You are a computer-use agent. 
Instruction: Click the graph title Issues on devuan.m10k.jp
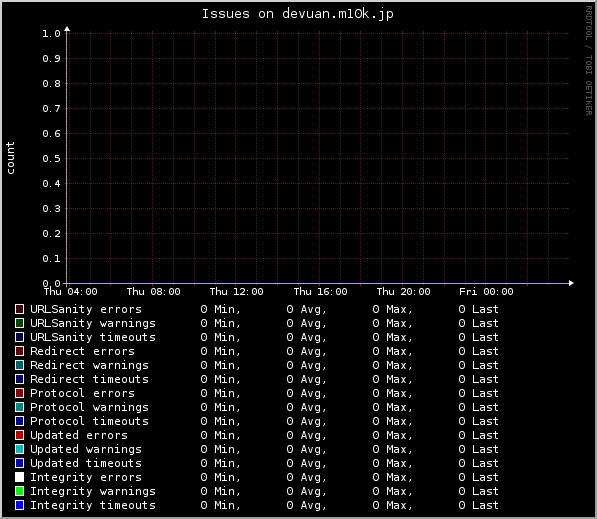(x=297, y=14)
